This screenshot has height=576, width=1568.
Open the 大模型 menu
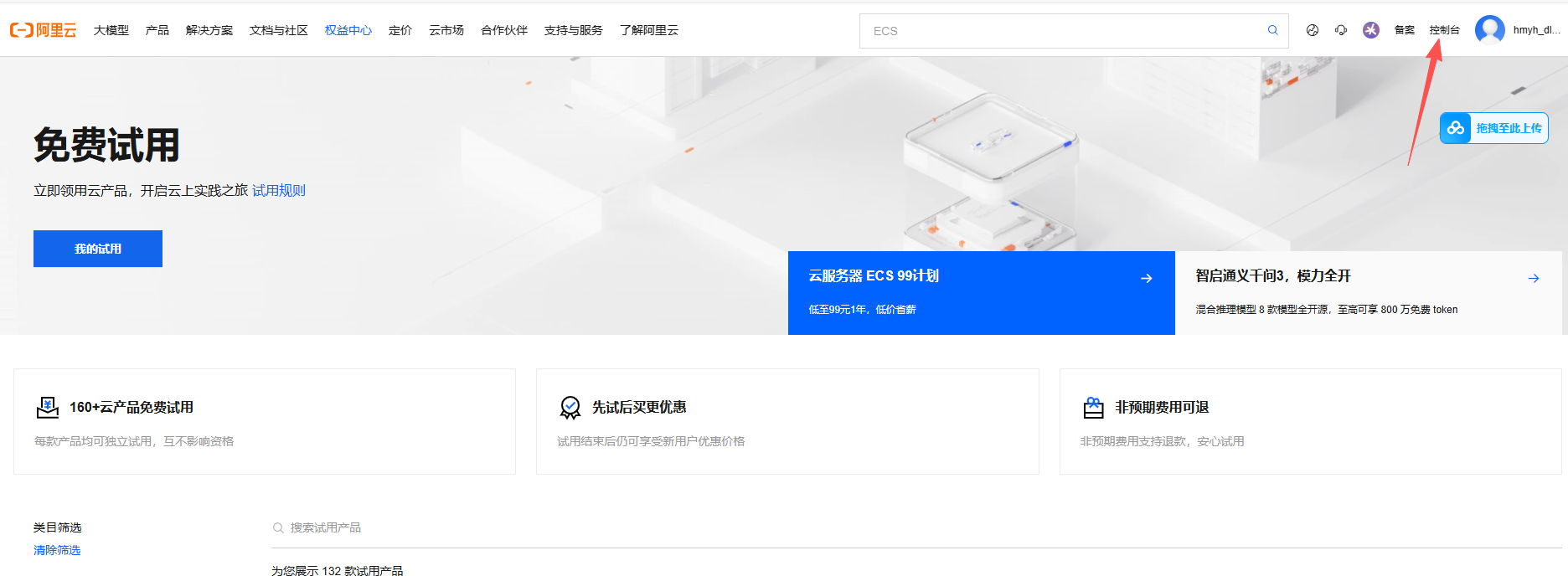pyautogui.click(x=111, y=30)
